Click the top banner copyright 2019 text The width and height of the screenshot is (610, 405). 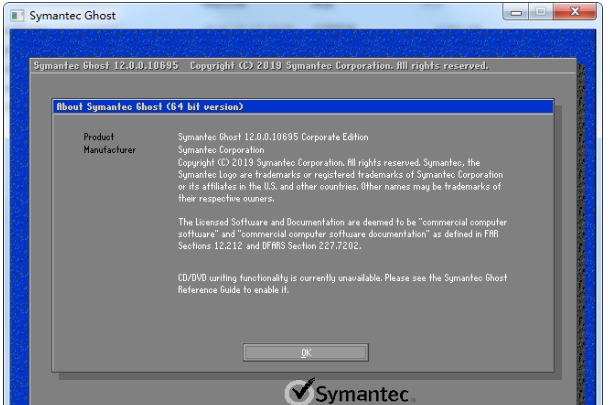tap(339, 66)
